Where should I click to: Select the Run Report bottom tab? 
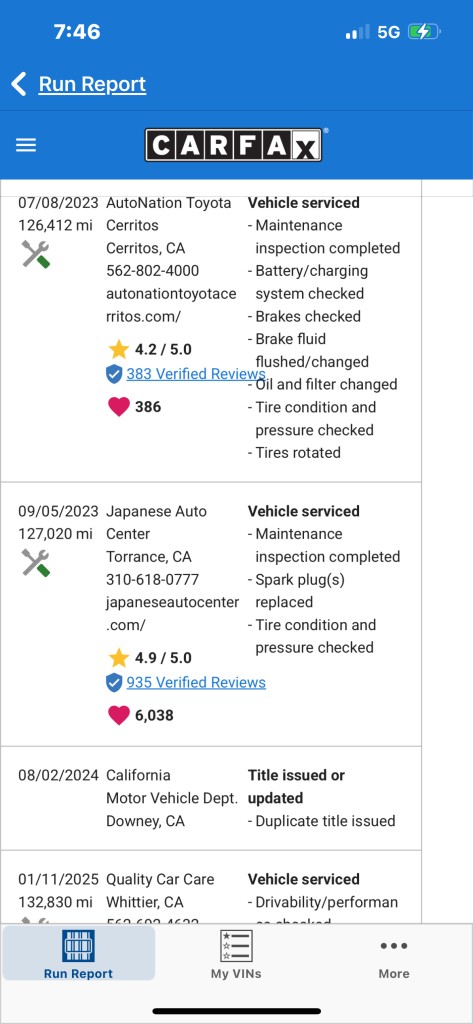click(x=78, y=954)
